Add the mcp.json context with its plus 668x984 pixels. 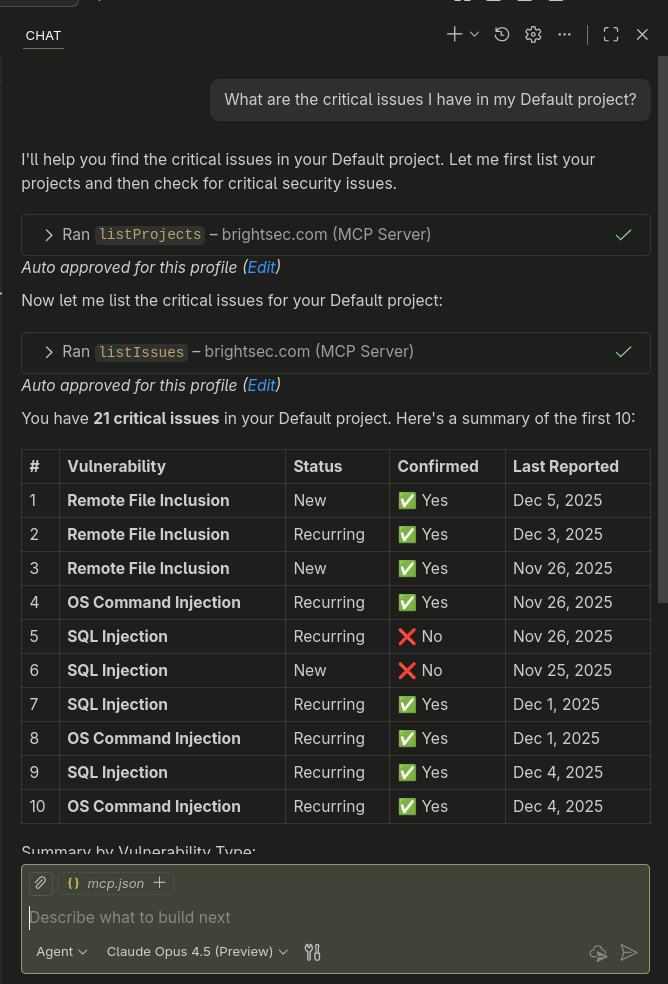[160, 883]
